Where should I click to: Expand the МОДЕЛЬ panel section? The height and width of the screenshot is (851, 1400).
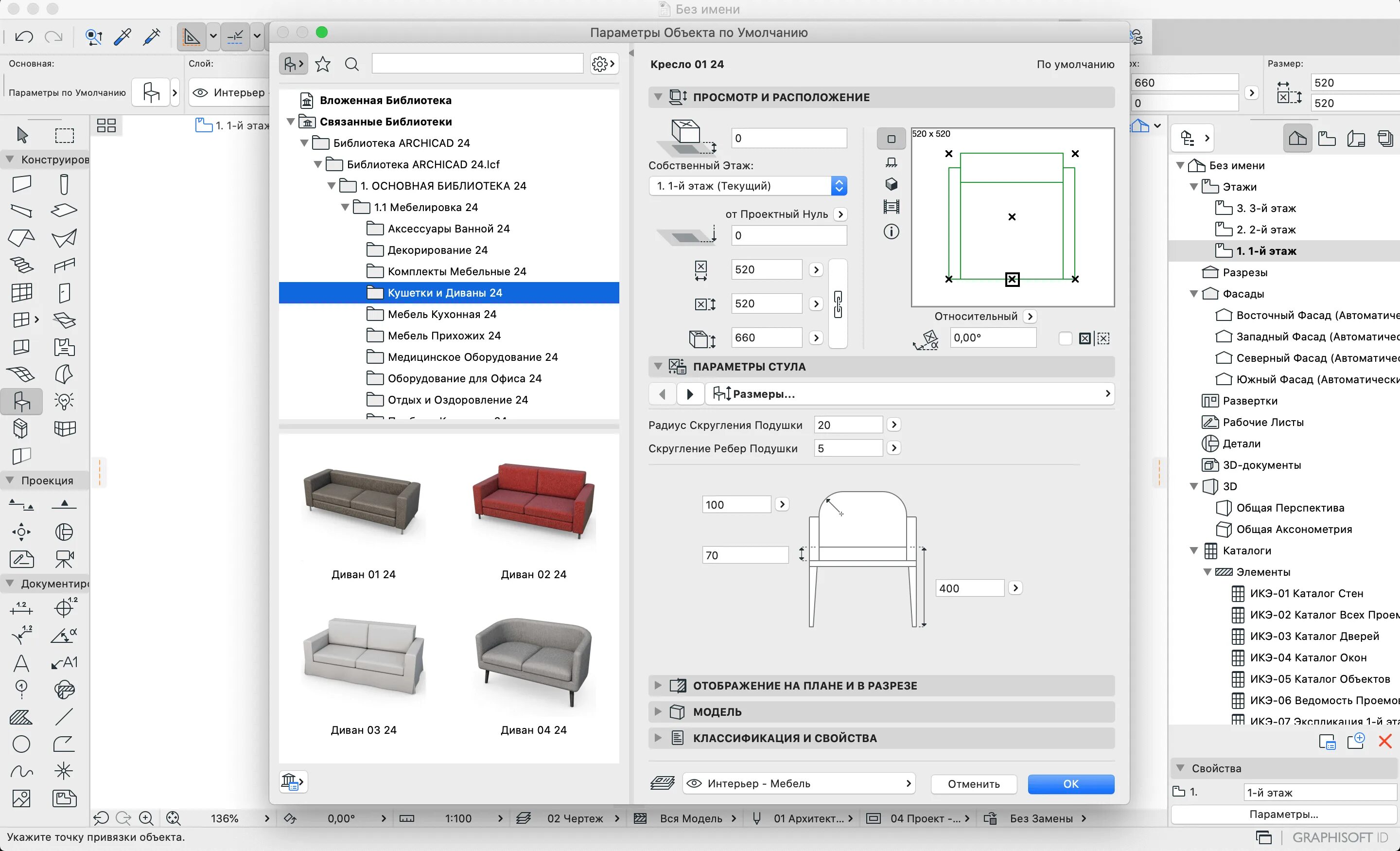(657, 711)
